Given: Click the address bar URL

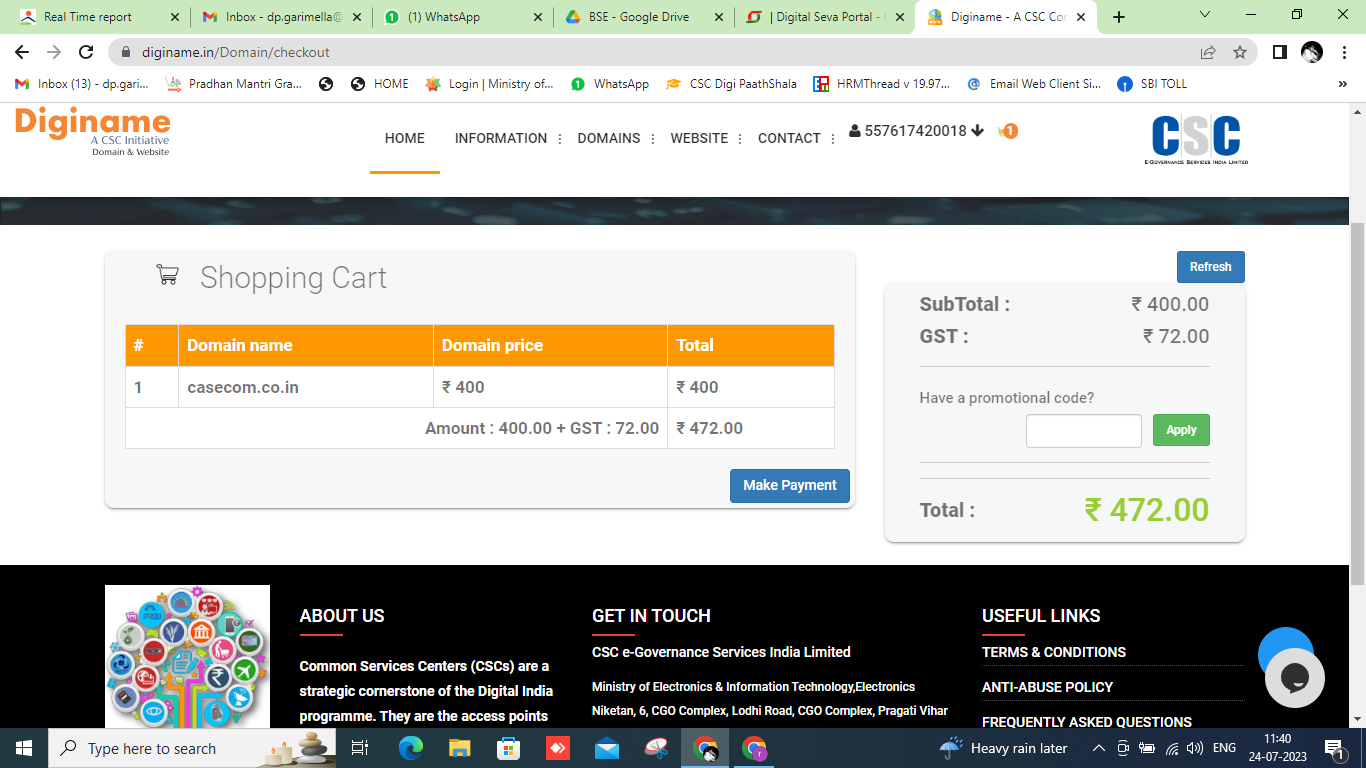Looking at the screenshot, I should (x=236, y=52).
